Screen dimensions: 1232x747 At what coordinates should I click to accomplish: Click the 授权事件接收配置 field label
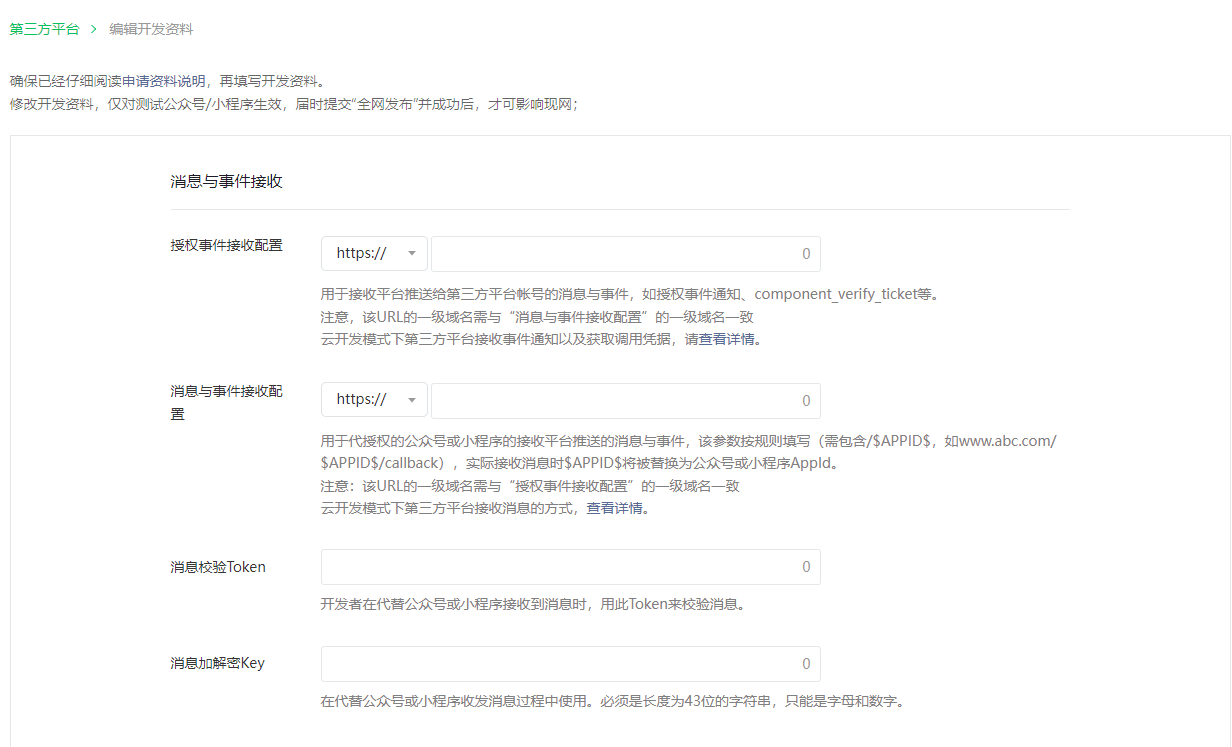tap(226, 246)
